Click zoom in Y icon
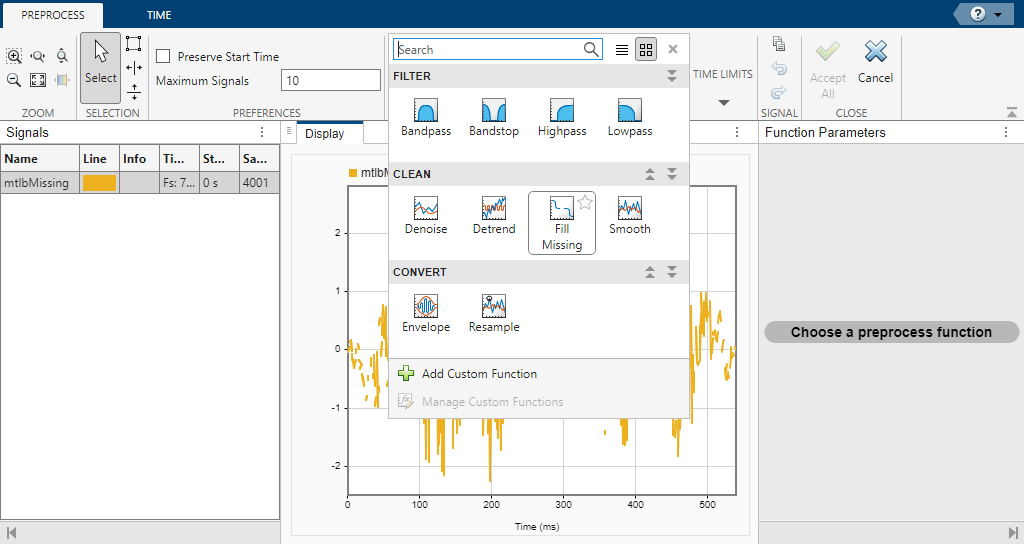 pyautogui.click(x=62, y=56)
